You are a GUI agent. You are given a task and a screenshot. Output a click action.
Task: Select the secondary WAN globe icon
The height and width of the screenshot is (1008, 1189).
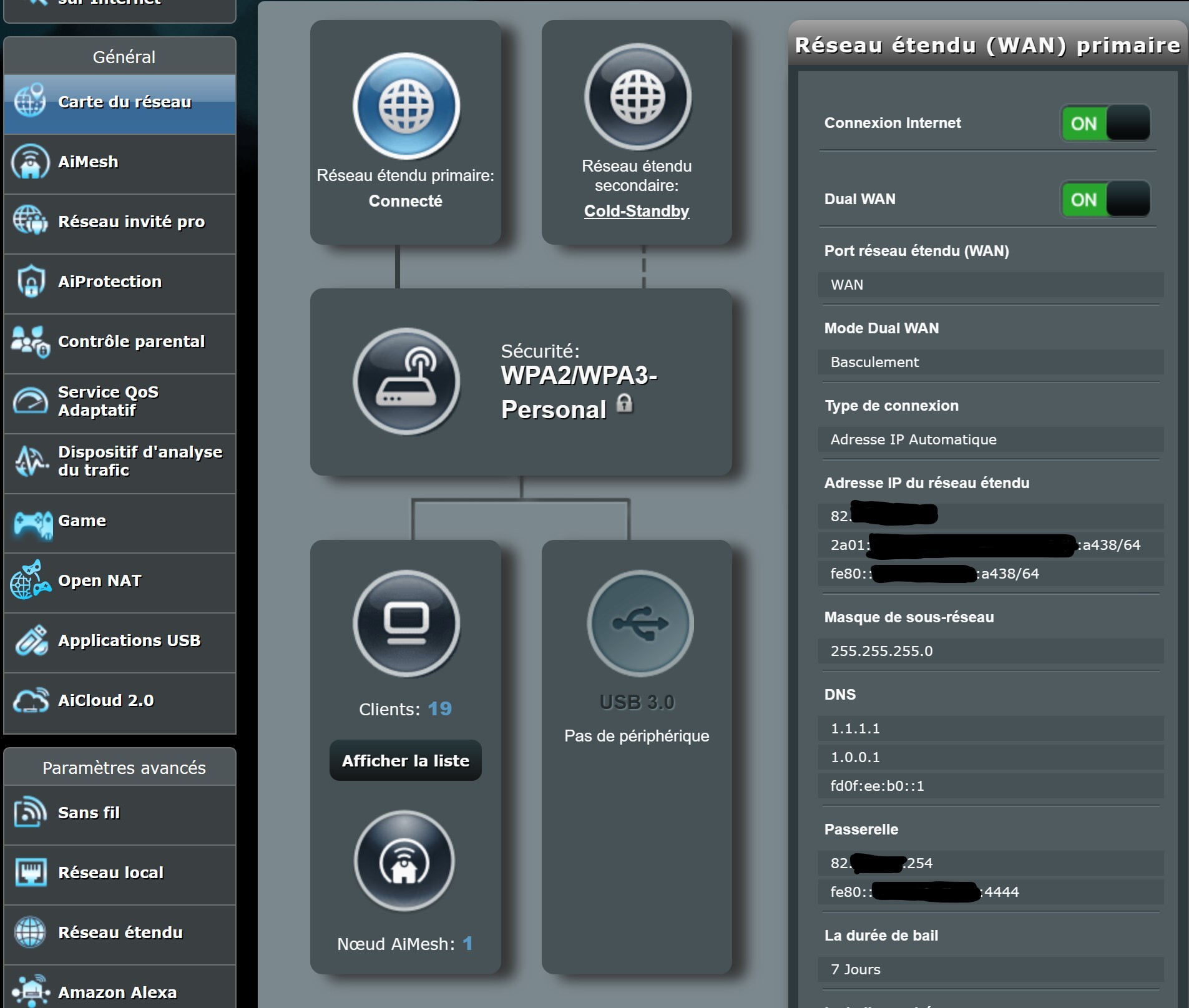click(638, 97)
